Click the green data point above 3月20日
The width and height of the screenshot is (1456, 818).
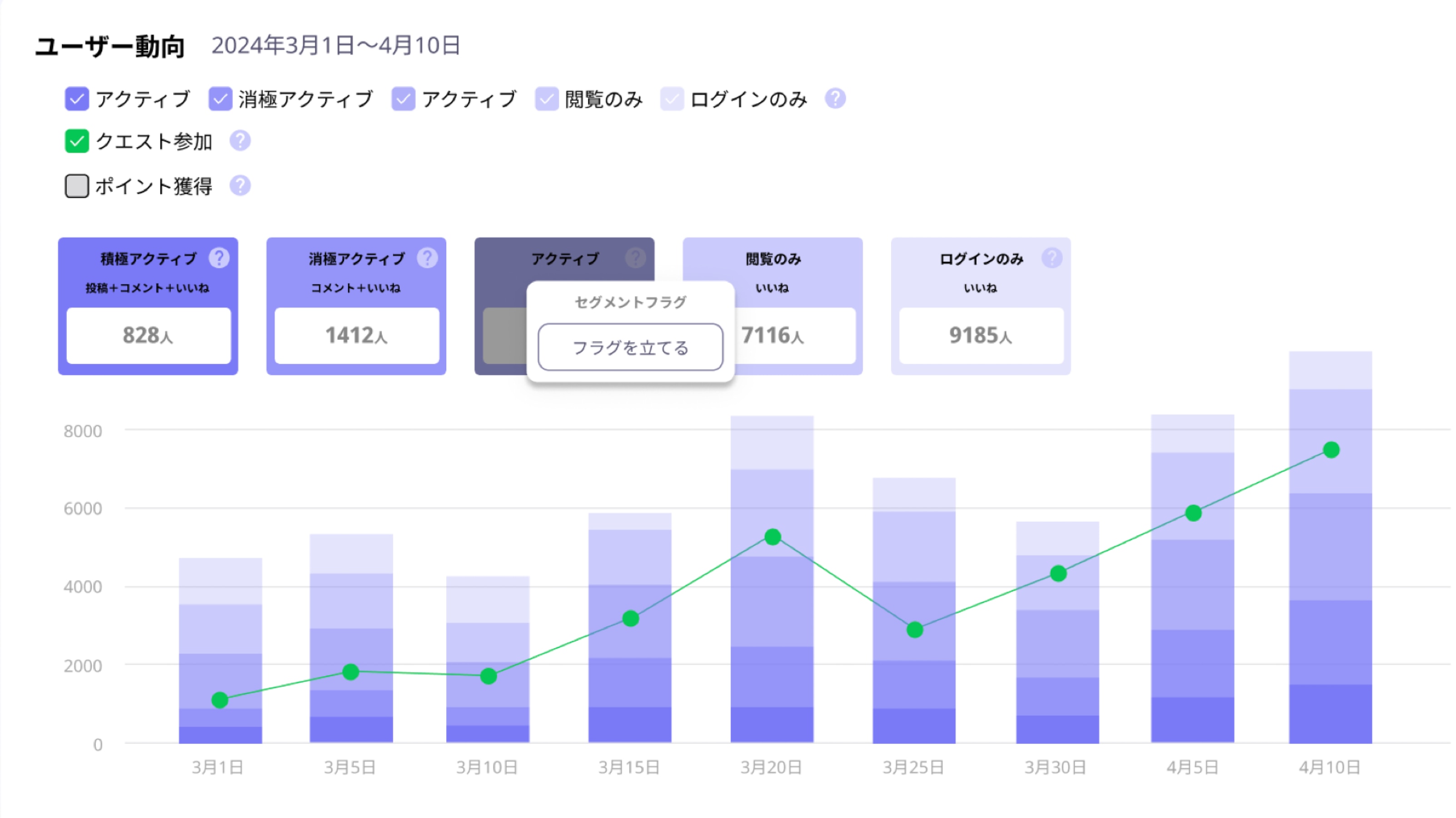(x=773, y=537)
